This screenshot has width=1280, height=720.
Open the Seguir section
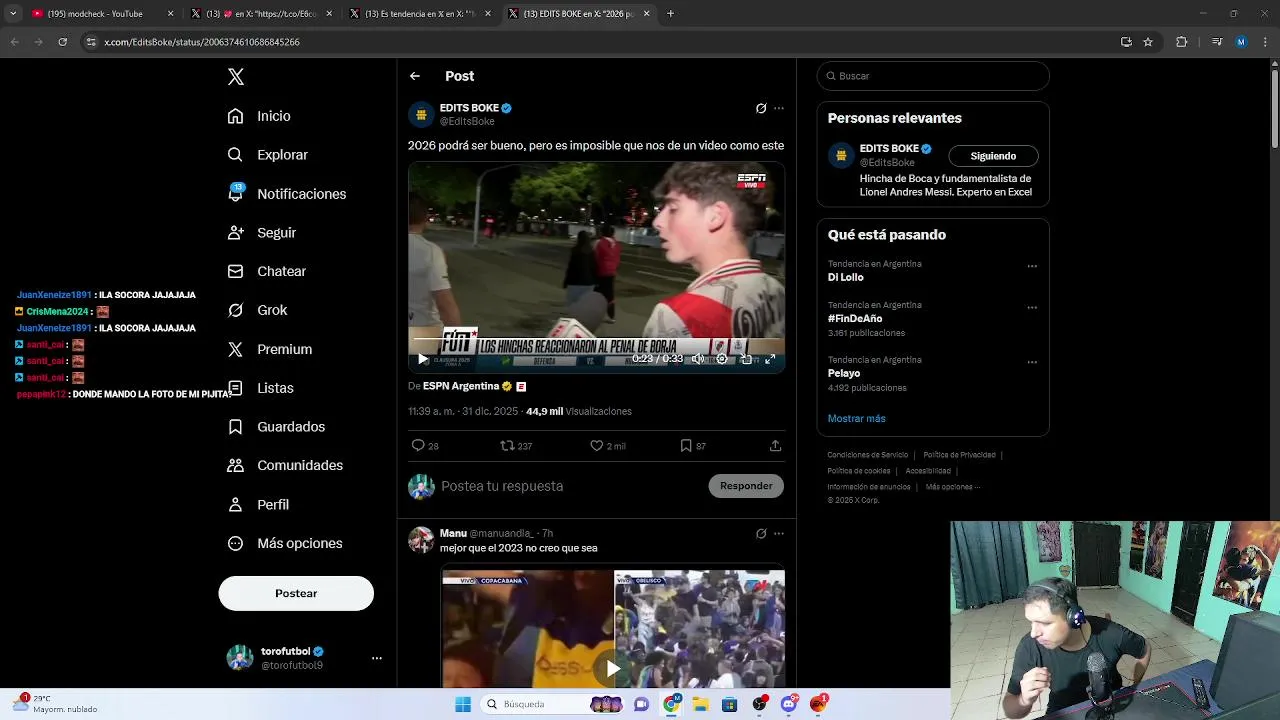coord(261,232)
